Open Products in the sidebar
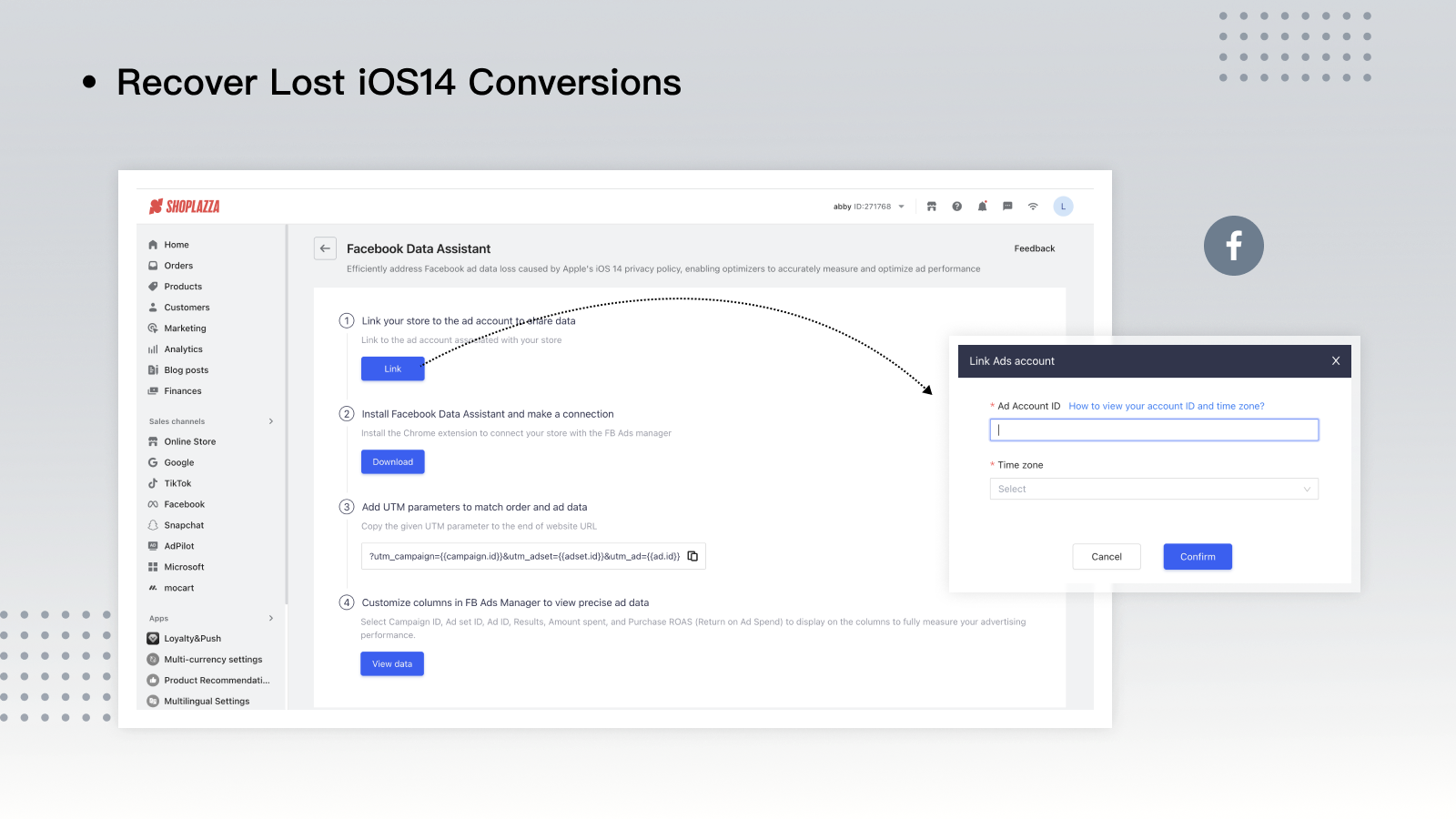The height and width of the screenshot is (819, 1456). click(183, 287)
